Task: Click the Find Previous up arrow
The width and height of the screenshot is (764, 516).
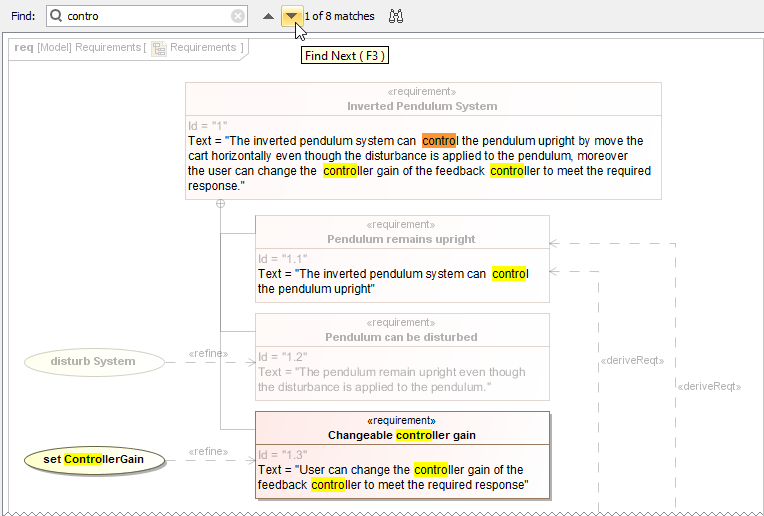Action: pos(267,16)
